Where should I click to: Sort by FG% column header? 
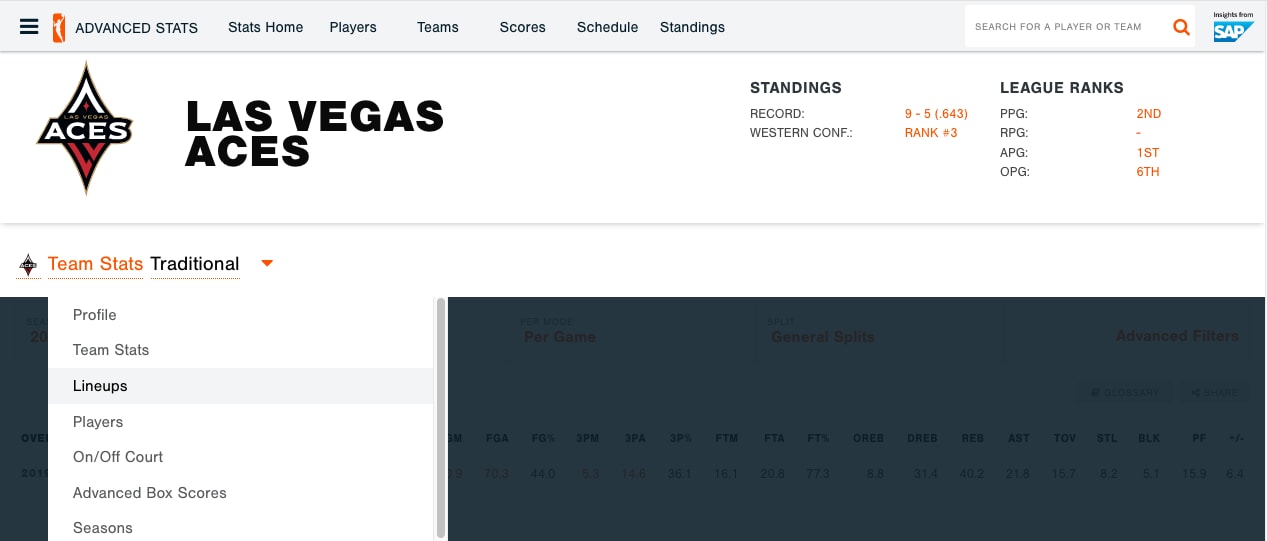tap(543, 438)
